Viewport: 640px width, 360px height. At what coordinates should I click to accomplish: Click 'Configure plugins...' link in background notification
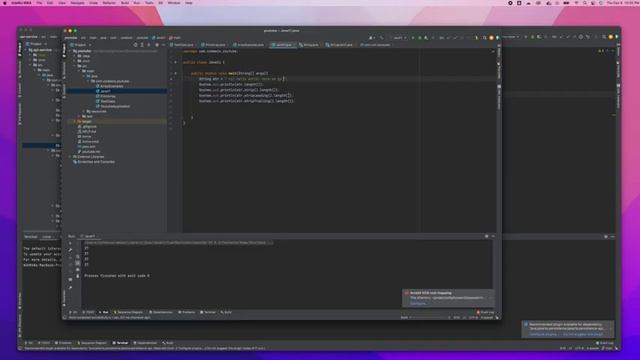(543, 334)
